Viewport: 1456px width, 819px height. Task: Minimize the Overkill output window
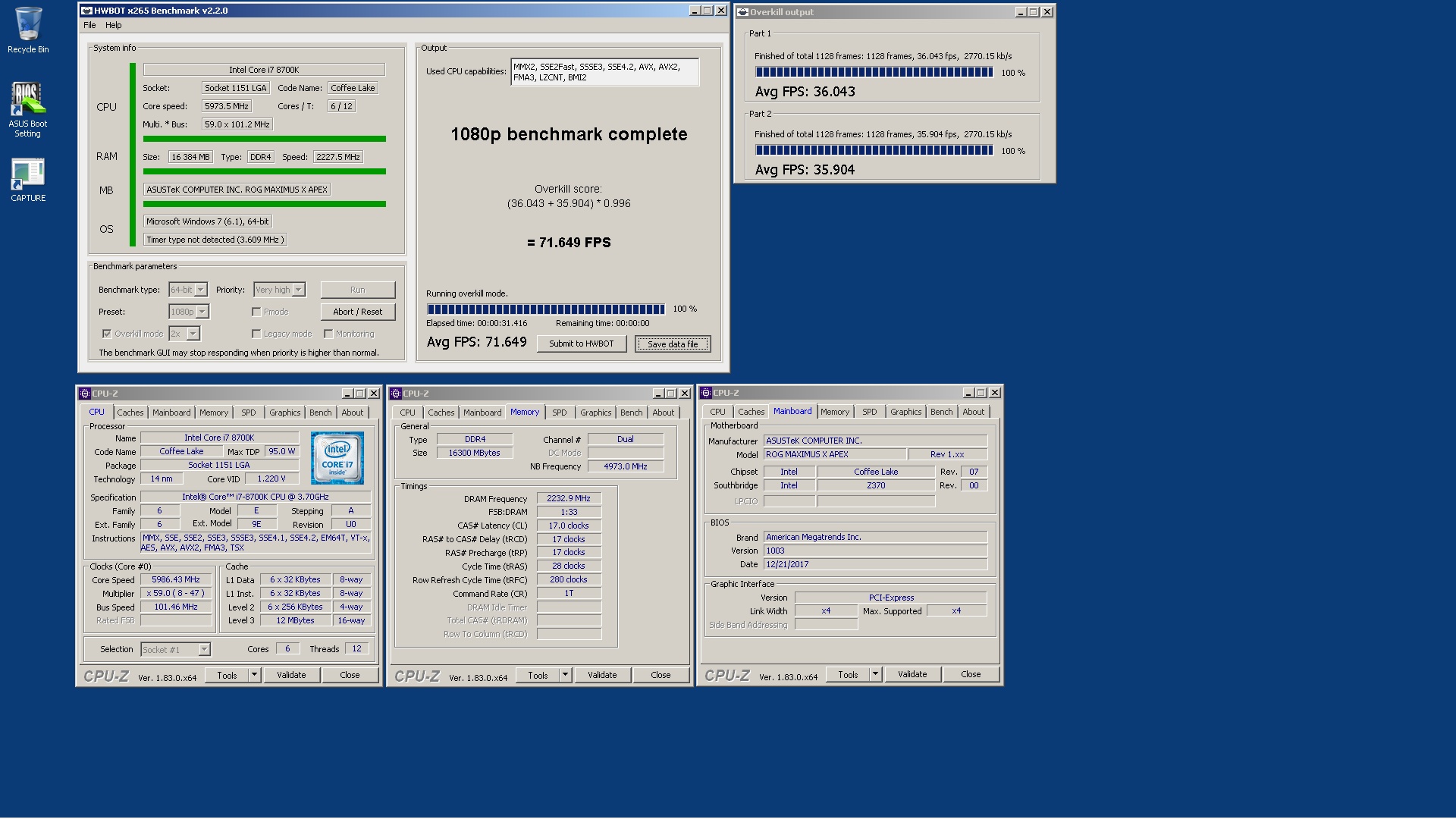(x=1021, y=12)
